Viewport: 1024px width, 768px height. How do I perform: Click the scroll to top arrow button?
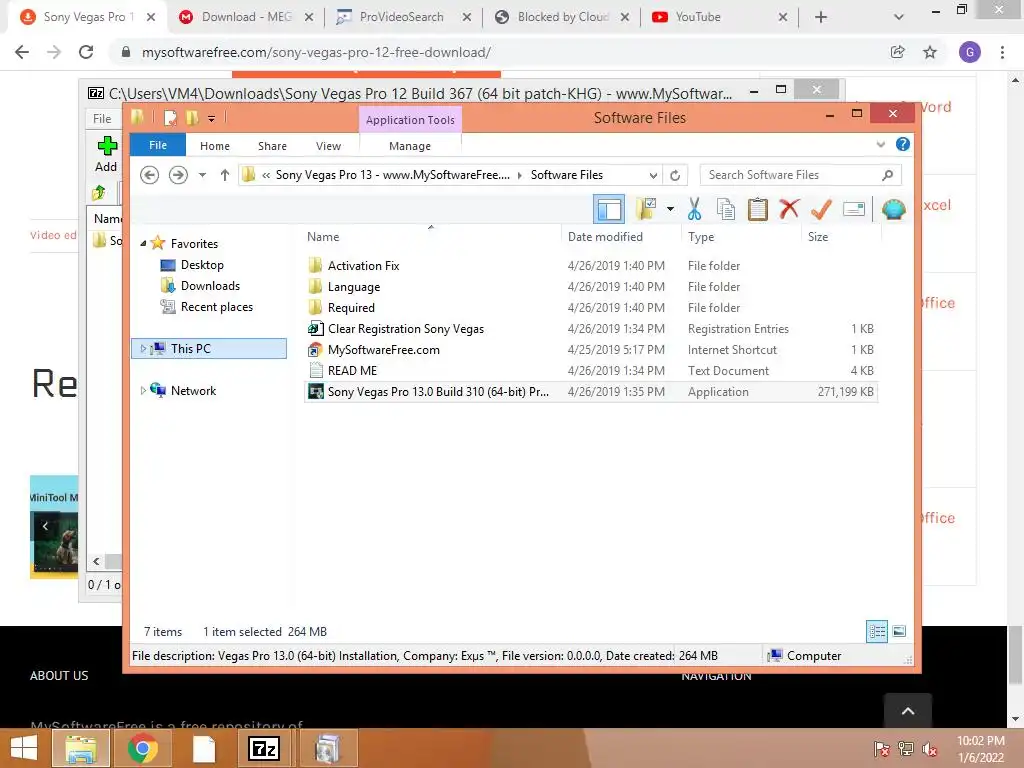908,711
